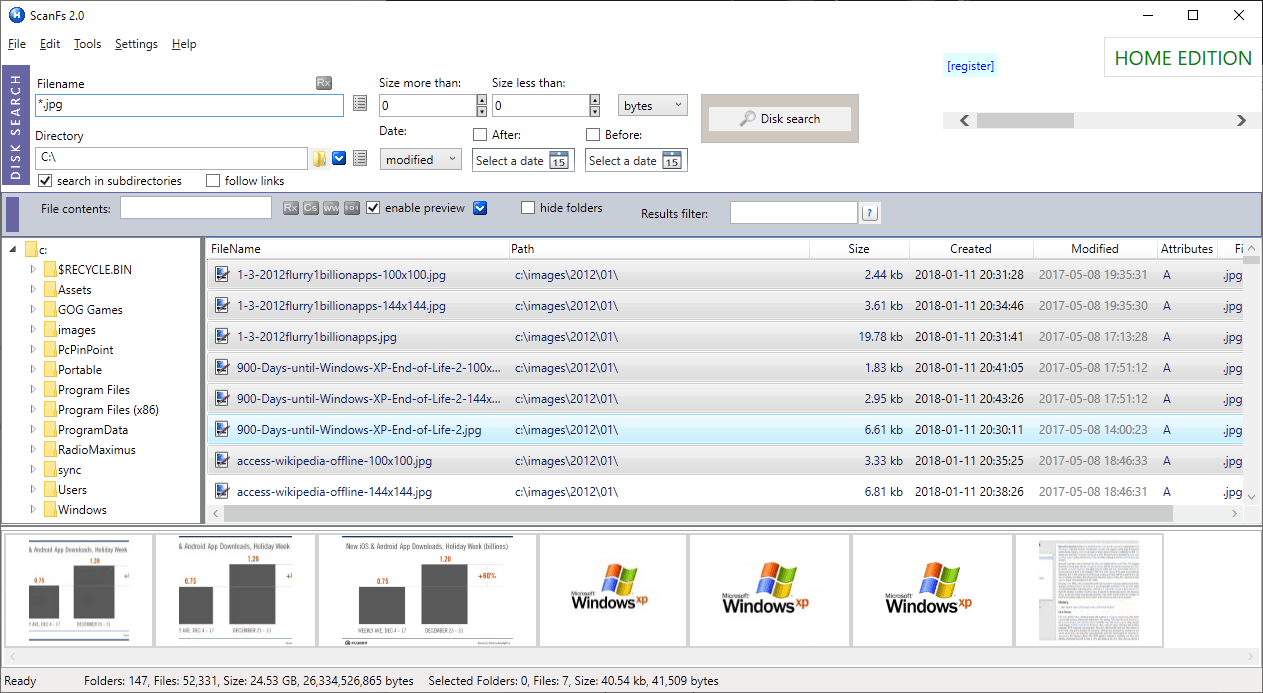Open the bytes size unit dropdown
This screenshot has width=1263, height=693.
pyautogui.click(x=653, y=106)
